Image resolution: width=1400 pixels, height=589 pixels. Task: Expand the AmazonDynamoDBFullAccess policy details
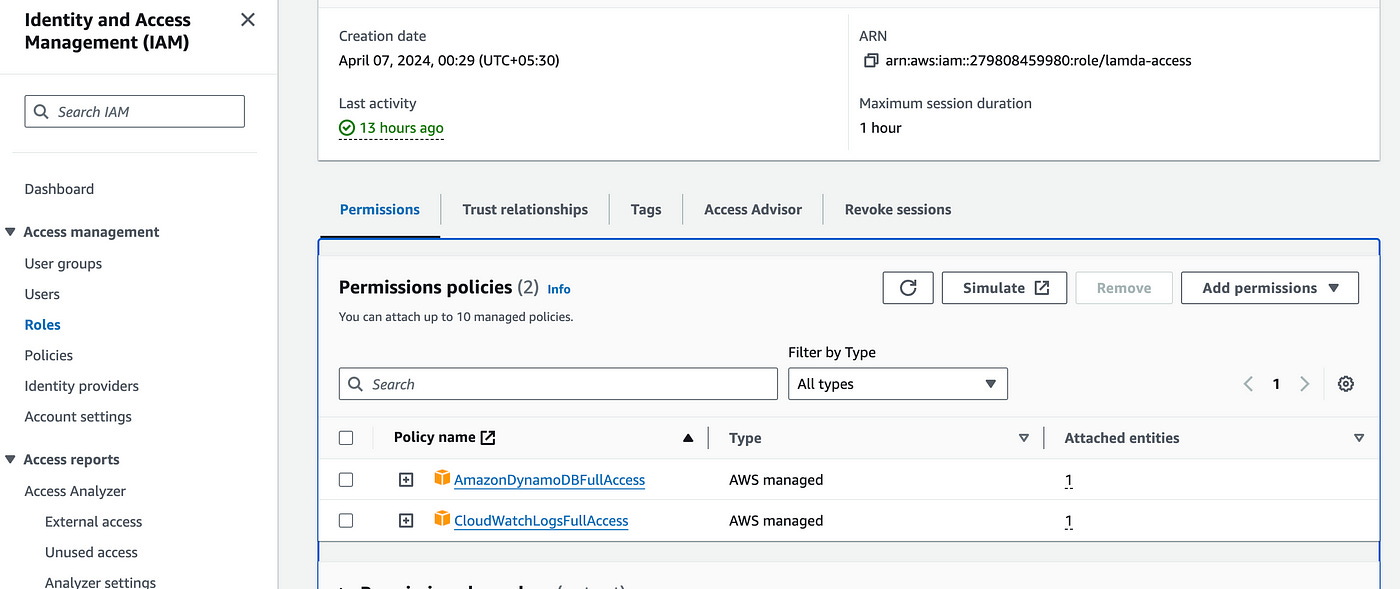point(406,480)
